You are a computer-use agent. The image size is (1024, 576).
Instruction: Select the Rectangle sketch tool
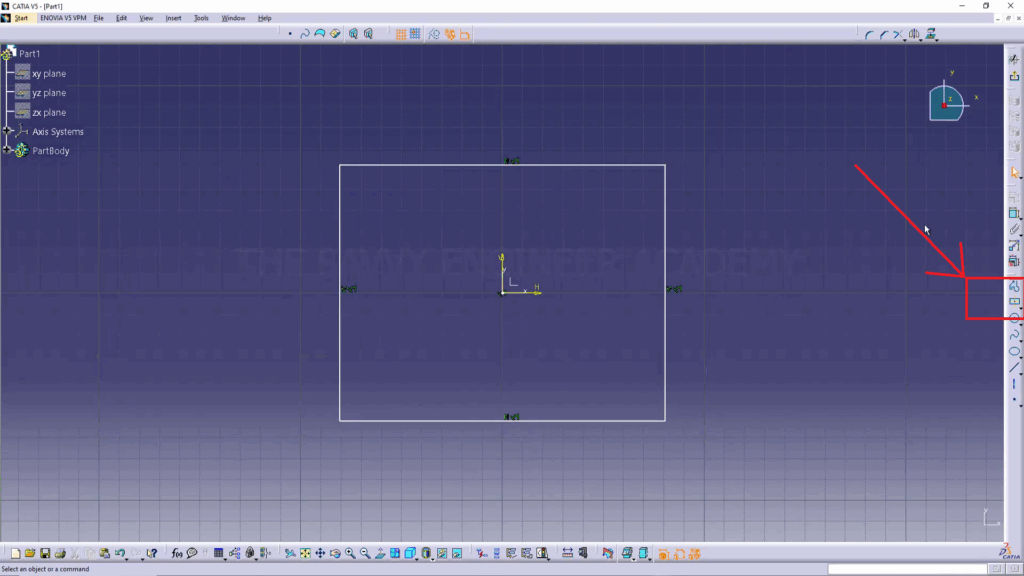(1014, 302)
